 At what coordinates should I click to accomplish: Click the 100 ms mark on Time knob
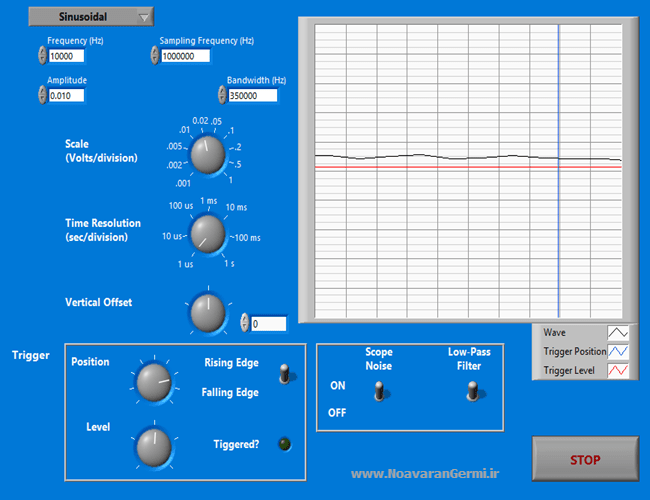click(247, 238)
